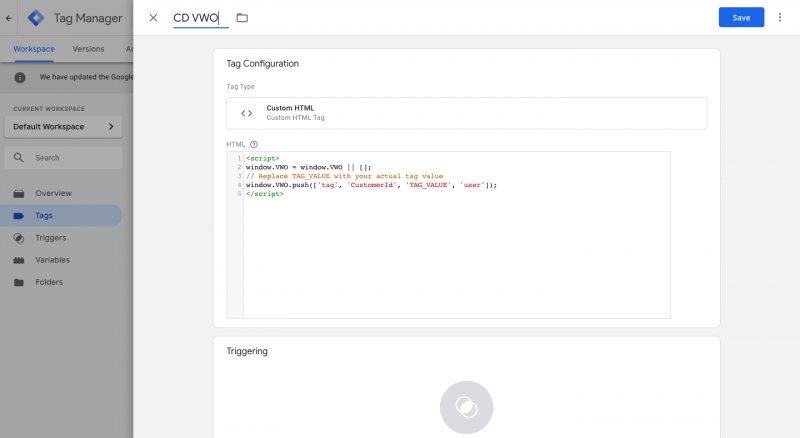Viewport: 800px width, 438px height.
Task: Click the Folders icon in sidebar
Action: (x=19, y=282)
